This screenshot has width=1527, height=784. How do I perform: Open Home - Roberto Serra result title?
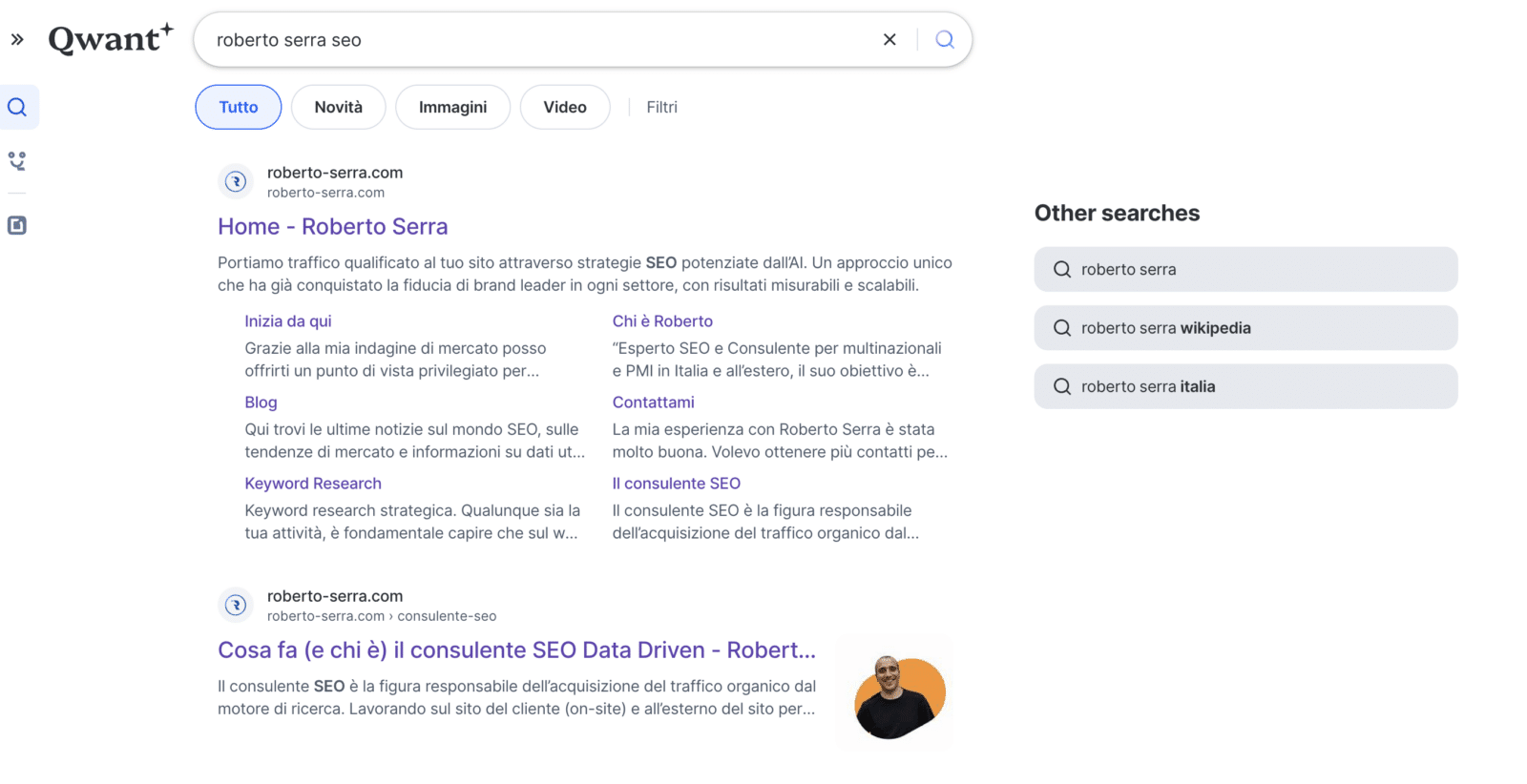pos(332,226)
